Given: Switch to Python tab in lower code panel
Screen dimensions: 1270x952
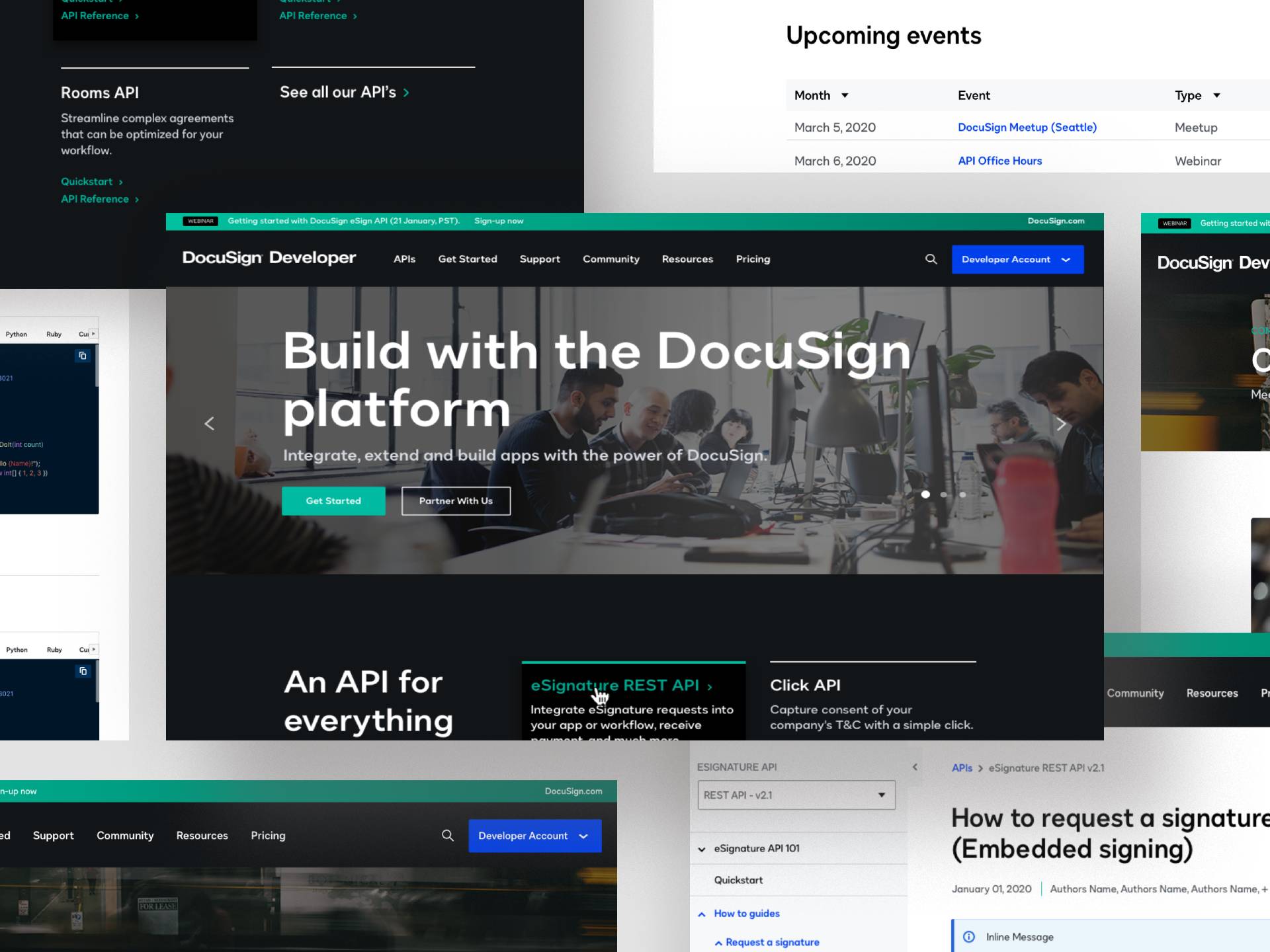Looking at the screenshot, I should [17, 650].
